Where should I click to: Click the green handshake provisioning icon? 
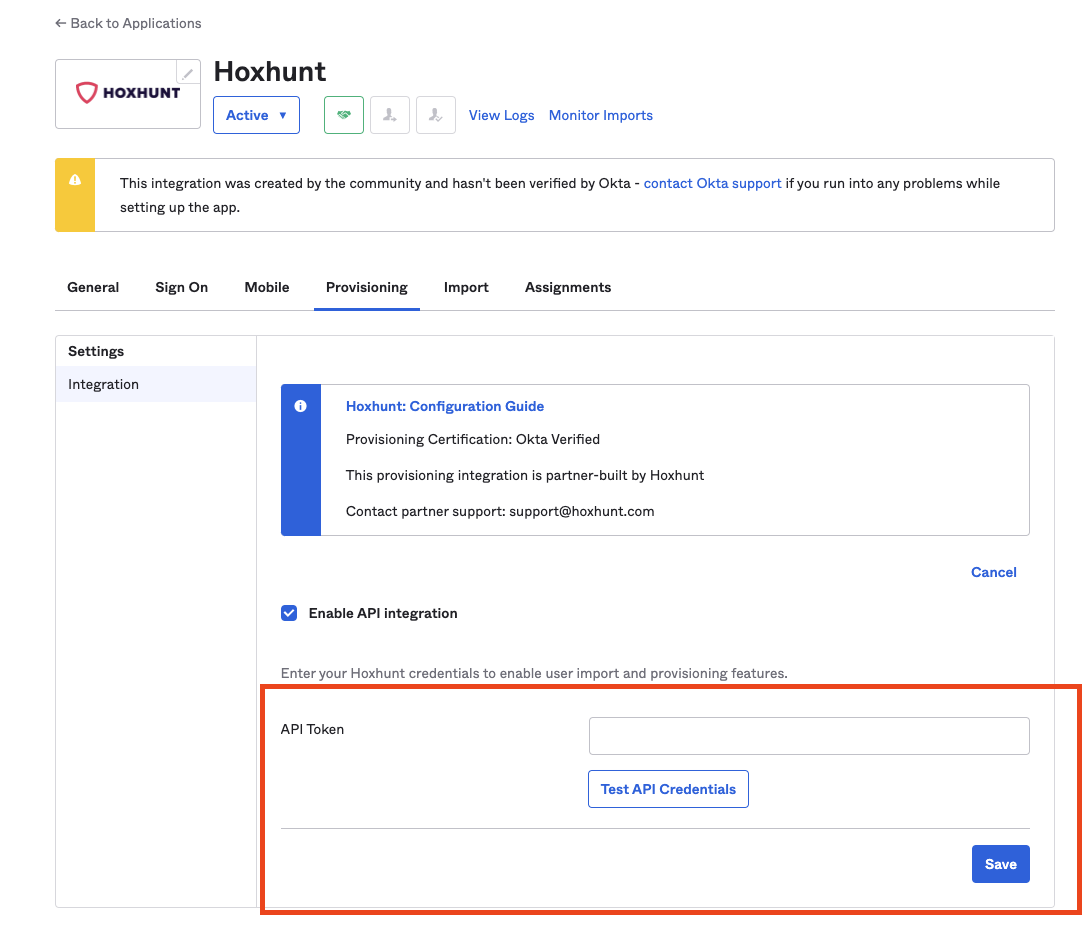(x=344, y=115)
